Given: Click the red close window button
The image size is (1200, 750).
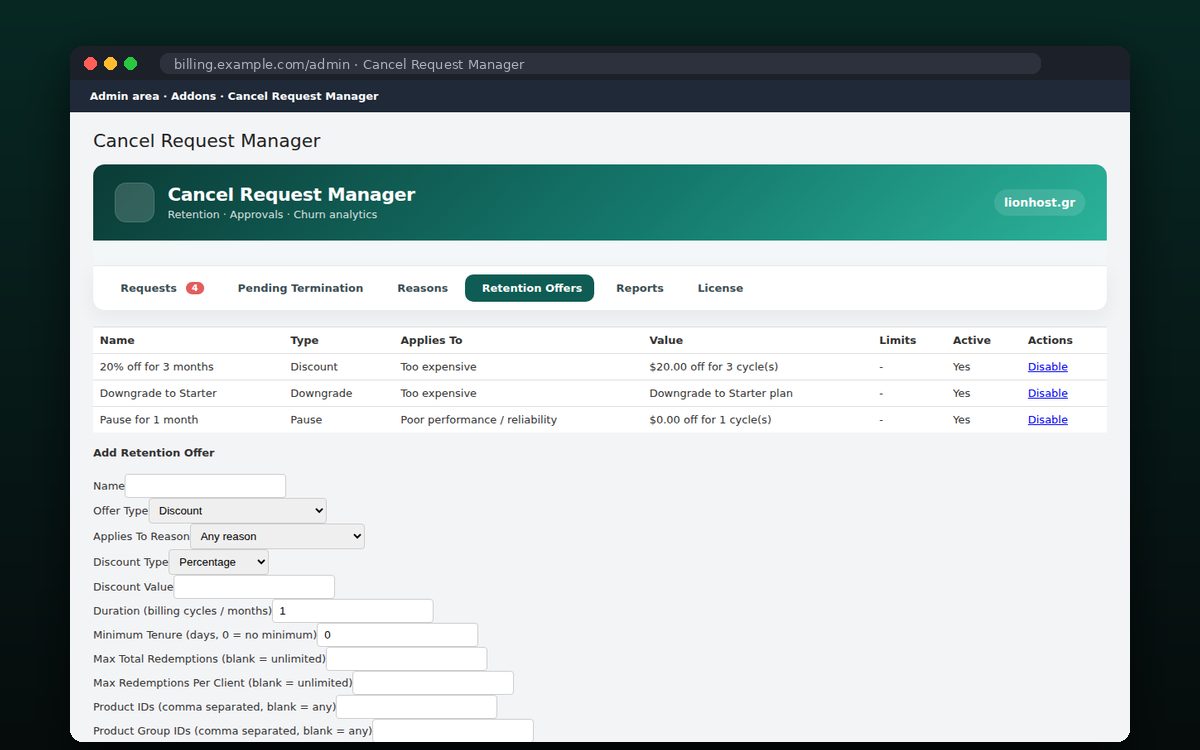Looking at the screenshot, I should [x=90, y=64].
